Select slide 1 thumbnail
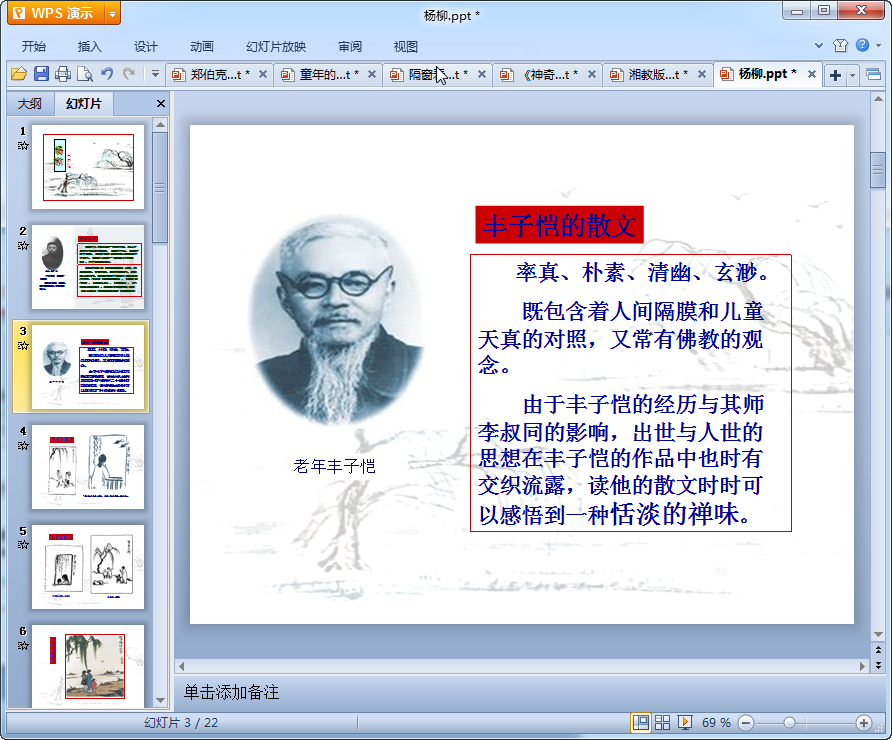The height and width of the screenshot is (740, 892). pos(88,167)
